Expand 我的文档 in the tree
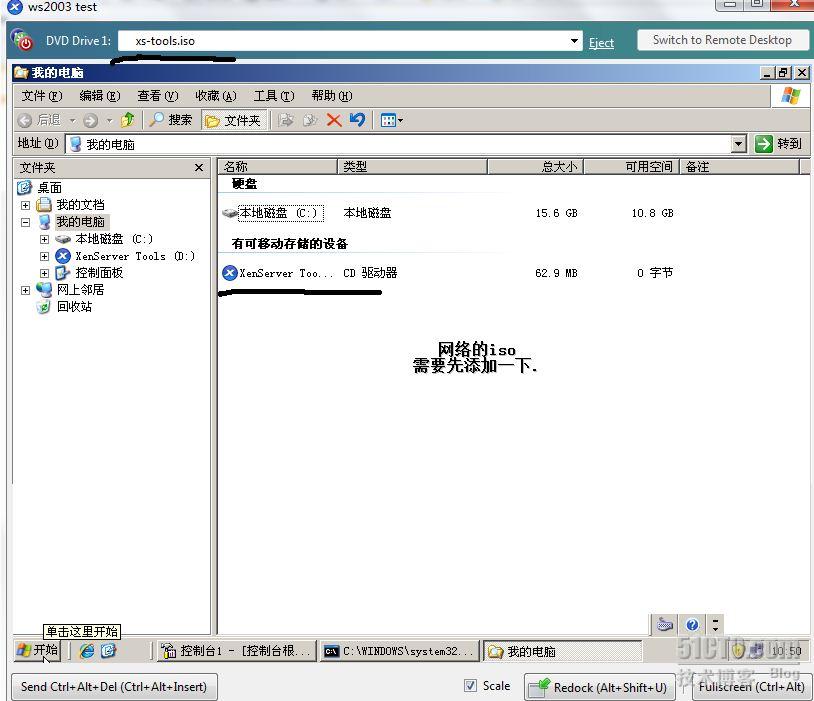 click(x=25, y=205)
